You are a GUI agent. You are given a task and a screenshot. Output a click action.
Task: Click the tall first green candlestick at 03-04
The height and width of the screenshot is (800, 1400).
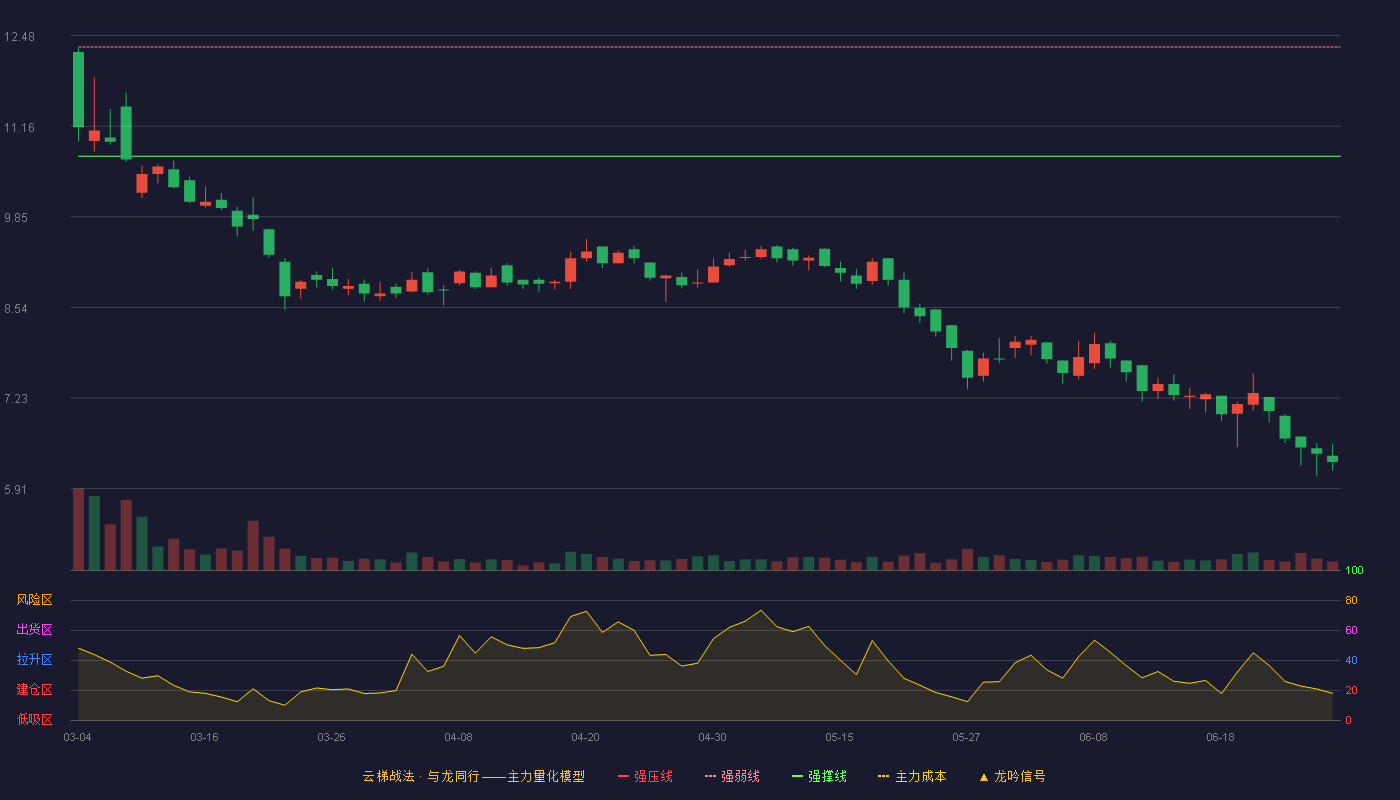(78, 90)
